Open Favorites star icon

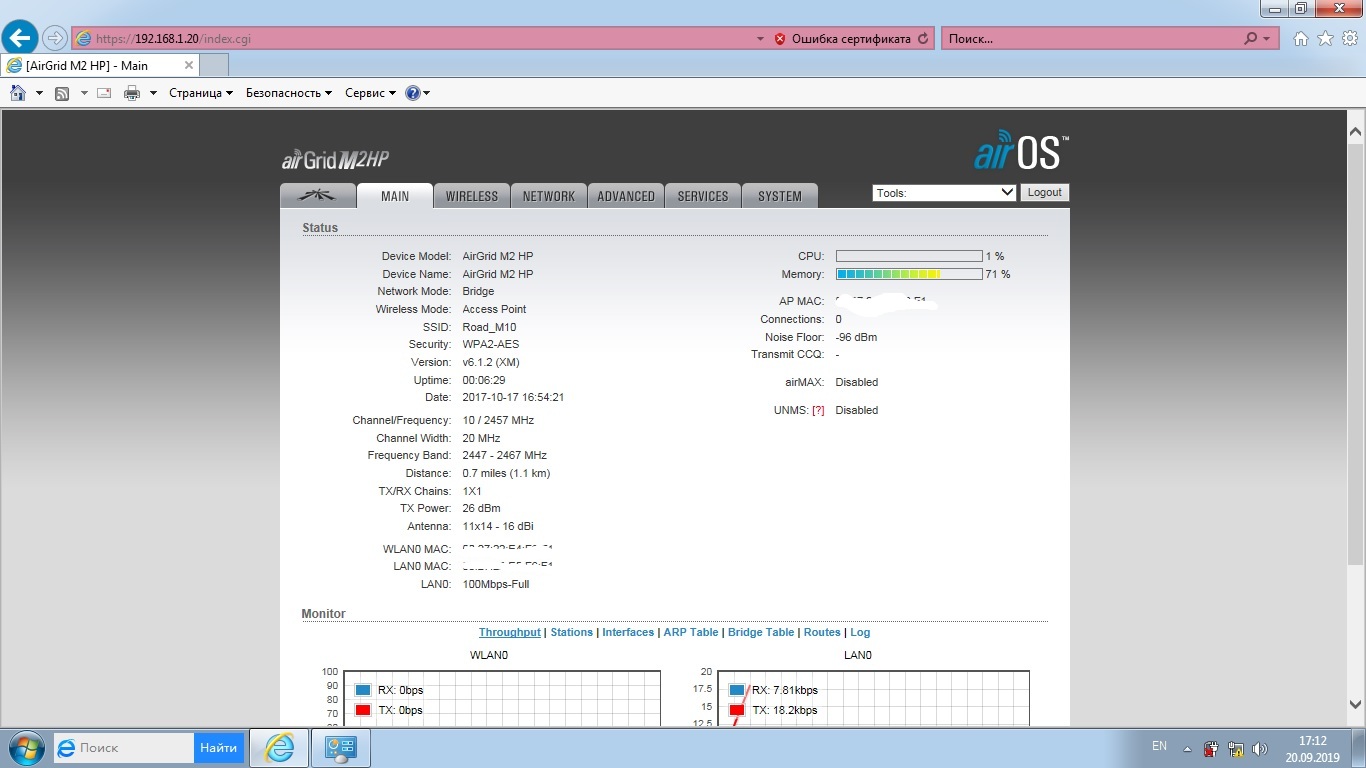click(x=1325, y=39)
